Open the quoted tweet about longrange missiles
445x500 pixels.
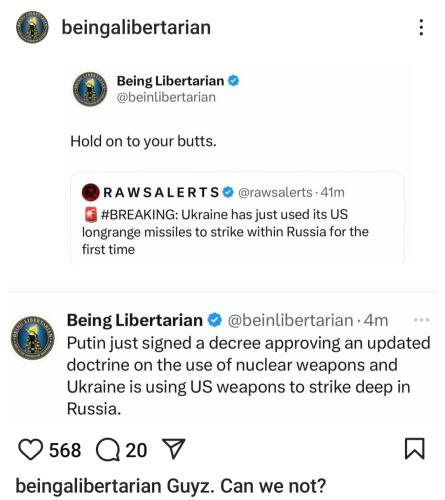coord(237,218)
